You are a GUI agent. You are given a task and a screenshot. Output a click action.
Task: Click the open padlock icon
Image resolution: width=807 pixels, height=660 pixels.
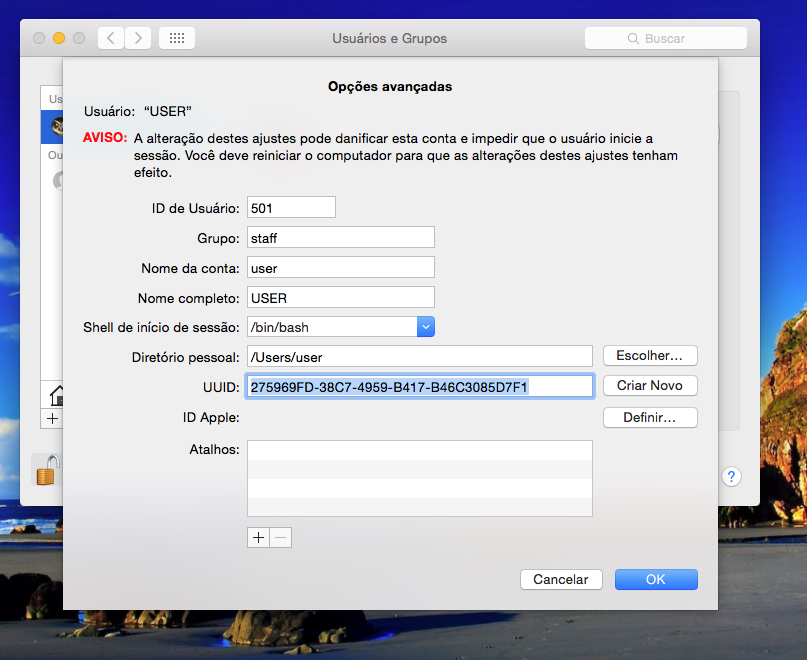tap(47, 470)
